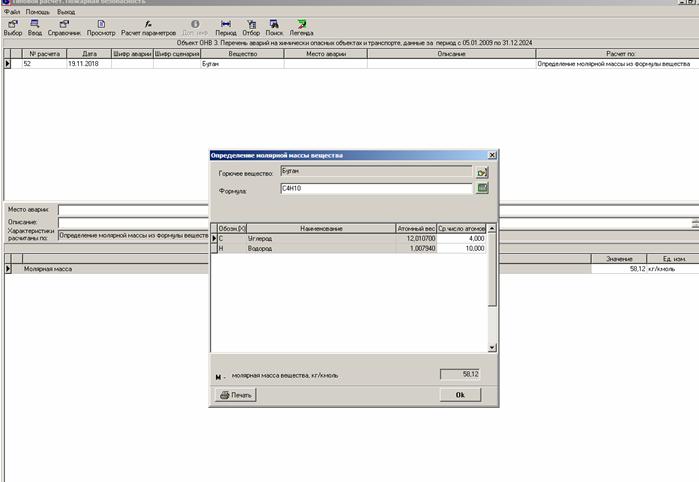Click the Просмотр toolbar icon
Screen dimensions: 699x482
pyautogui.click(x=101, y=24)
